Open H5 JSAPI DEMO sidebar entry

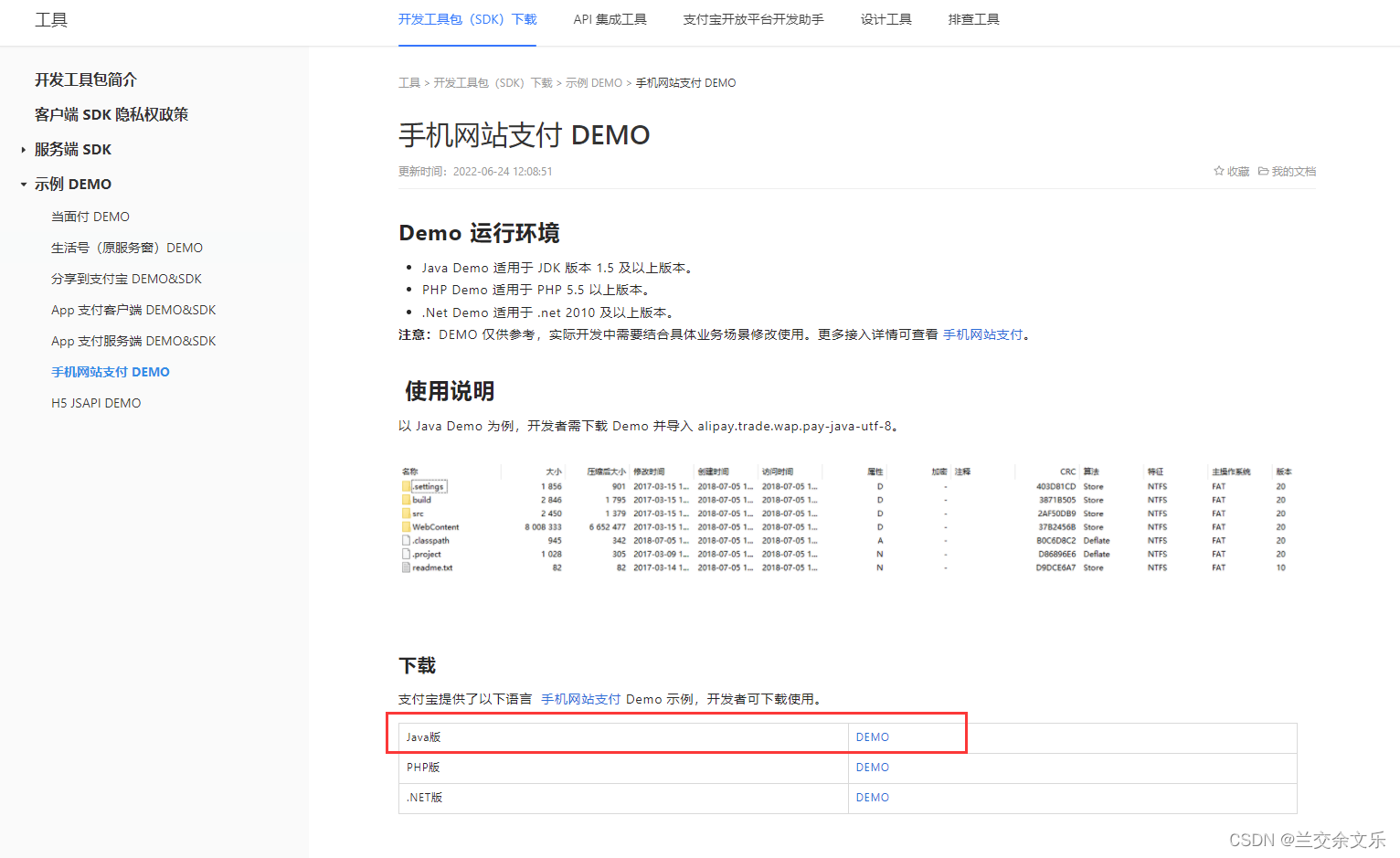pos(96,403)
